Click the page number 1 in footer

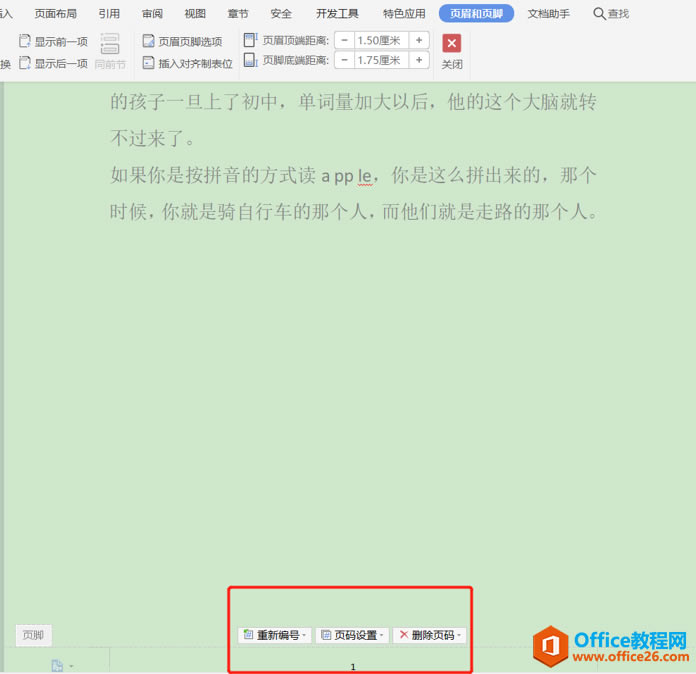353,667
